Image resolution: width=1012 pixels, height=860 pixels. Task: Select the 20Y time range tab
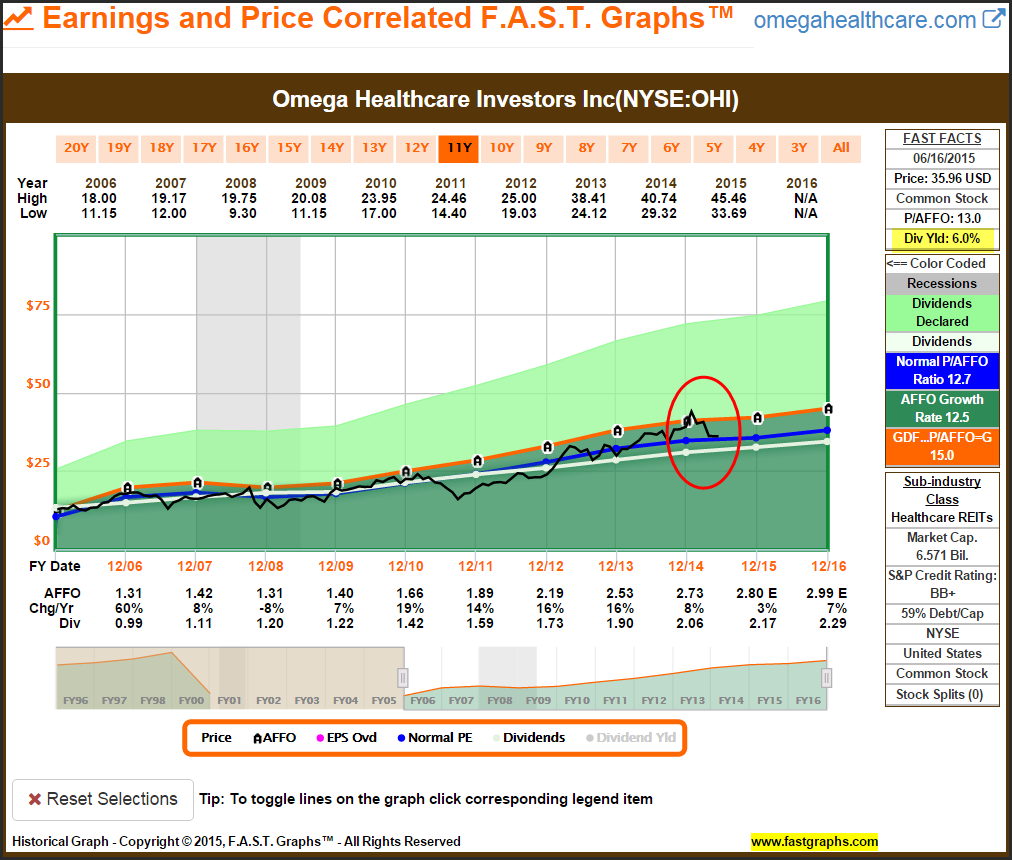click(x=77, y=148)
